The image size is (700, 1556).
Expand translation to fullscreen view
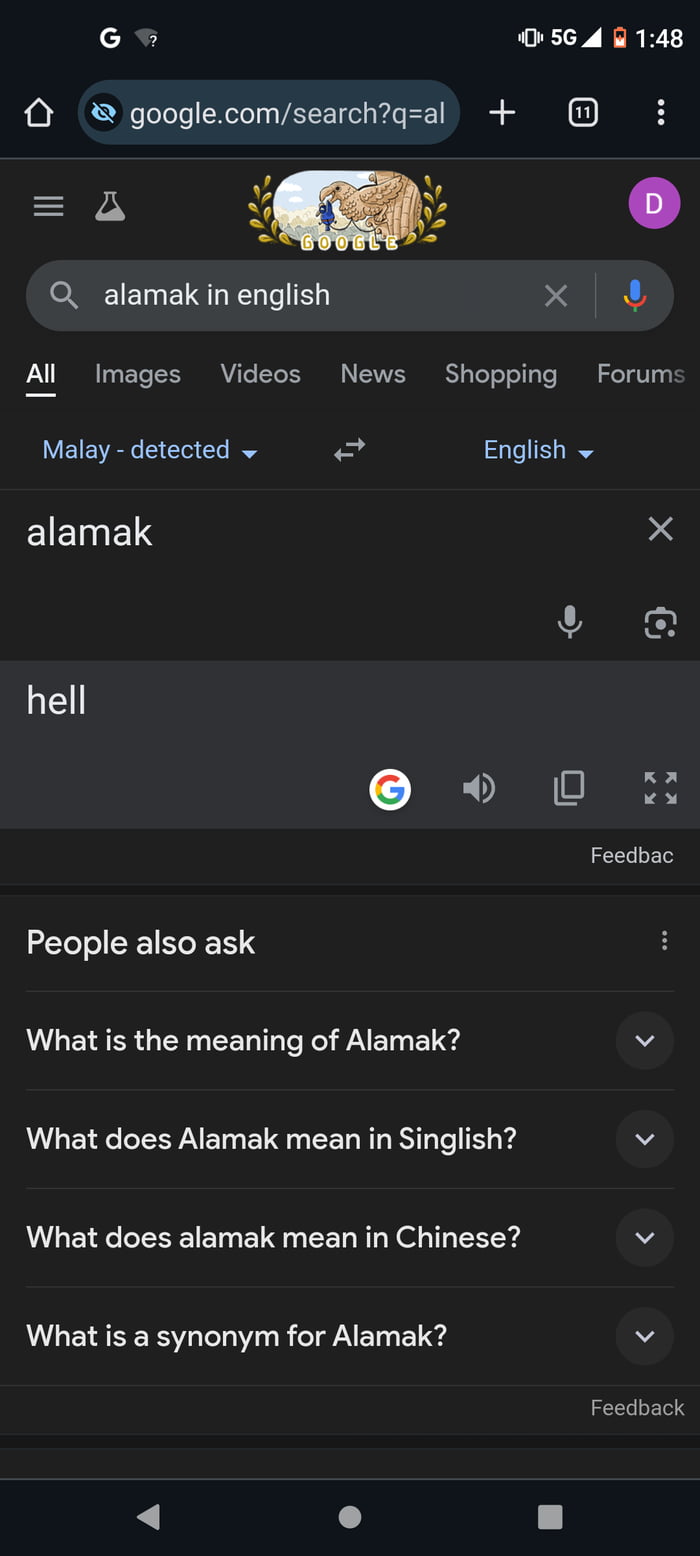660,788
